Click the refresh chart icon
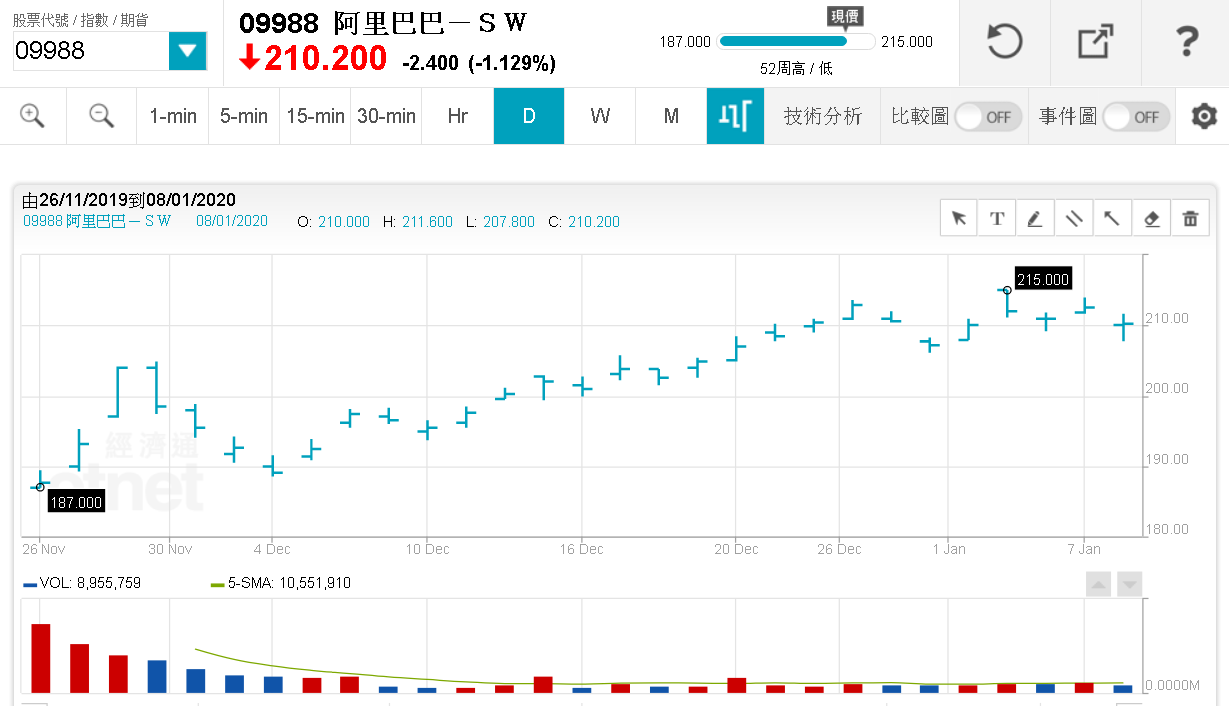This screenshot has height=706, width=1229. [x=1004, y=42]
